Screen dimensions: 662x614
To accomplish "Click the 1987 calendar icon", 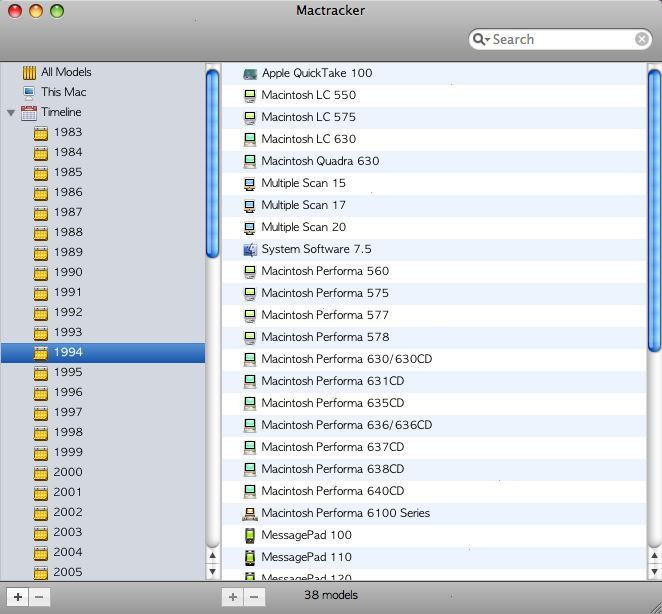I will coord(41,213).
